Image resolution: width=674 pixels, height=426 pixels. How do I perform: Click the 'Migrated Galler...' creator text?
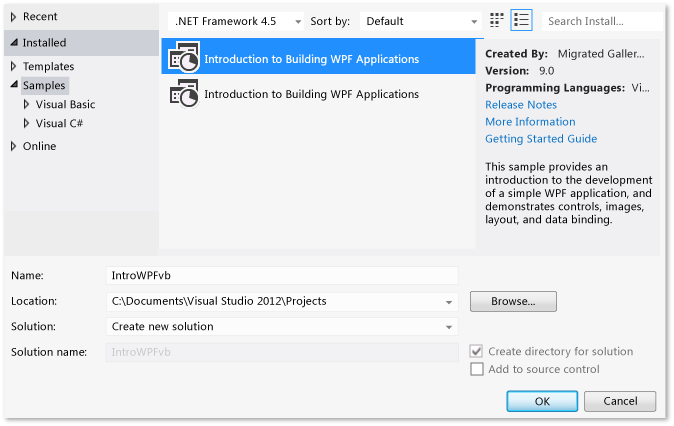[x=601, y=54]
